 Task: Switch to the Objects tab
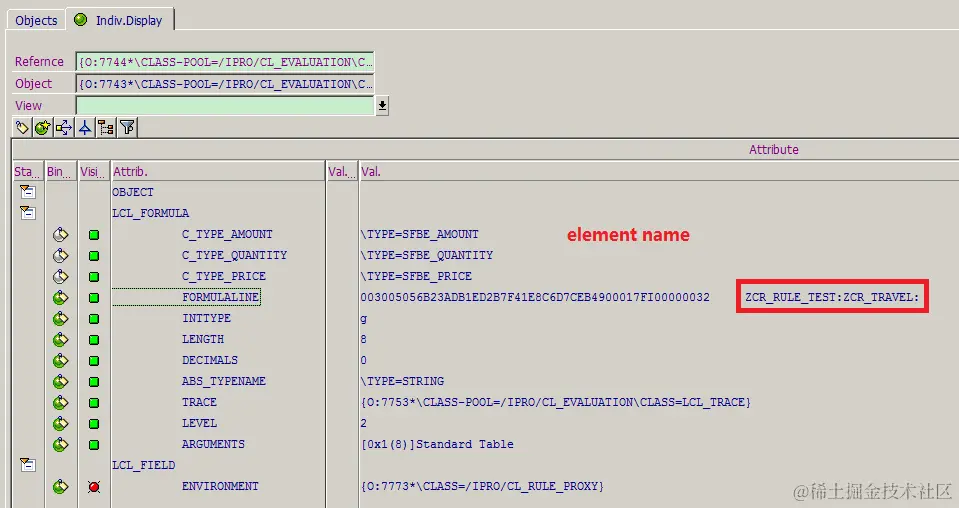[x=36, y=20]
